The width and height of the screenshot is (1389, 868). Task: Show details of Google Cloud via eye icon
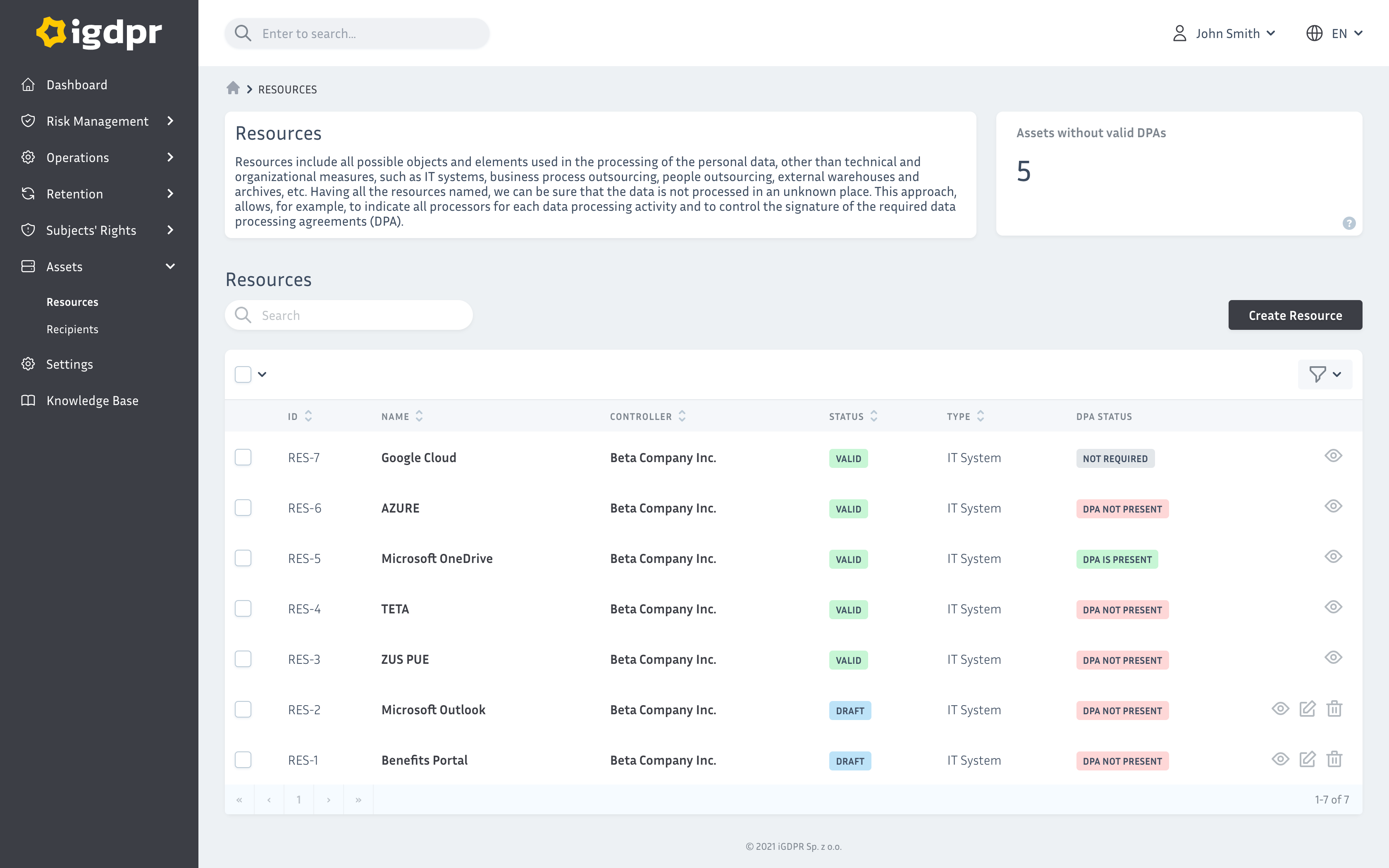click(1333, 455)
